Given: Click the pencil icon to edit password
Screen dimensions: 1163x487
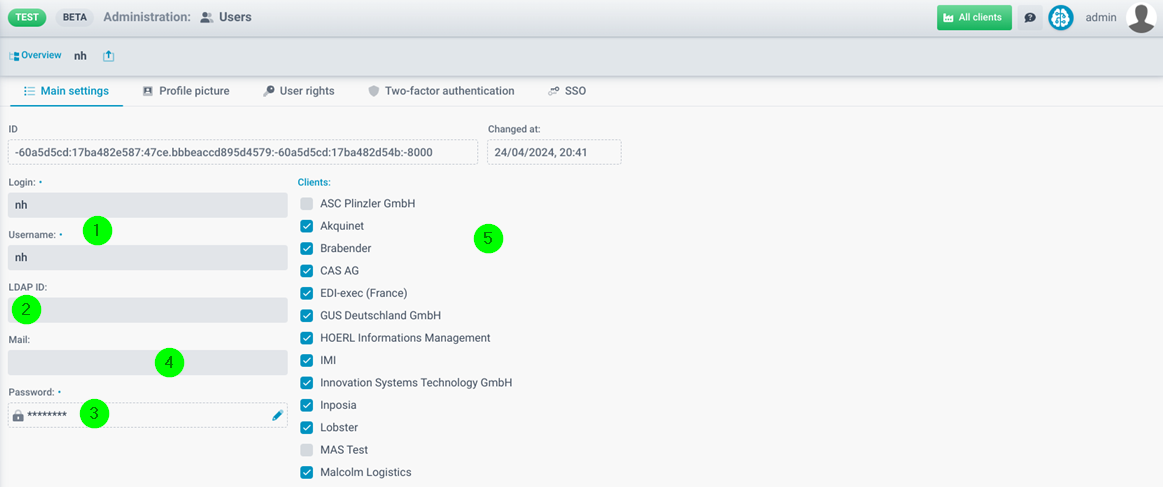Looking at the screenshot, I should pos(278,415).
